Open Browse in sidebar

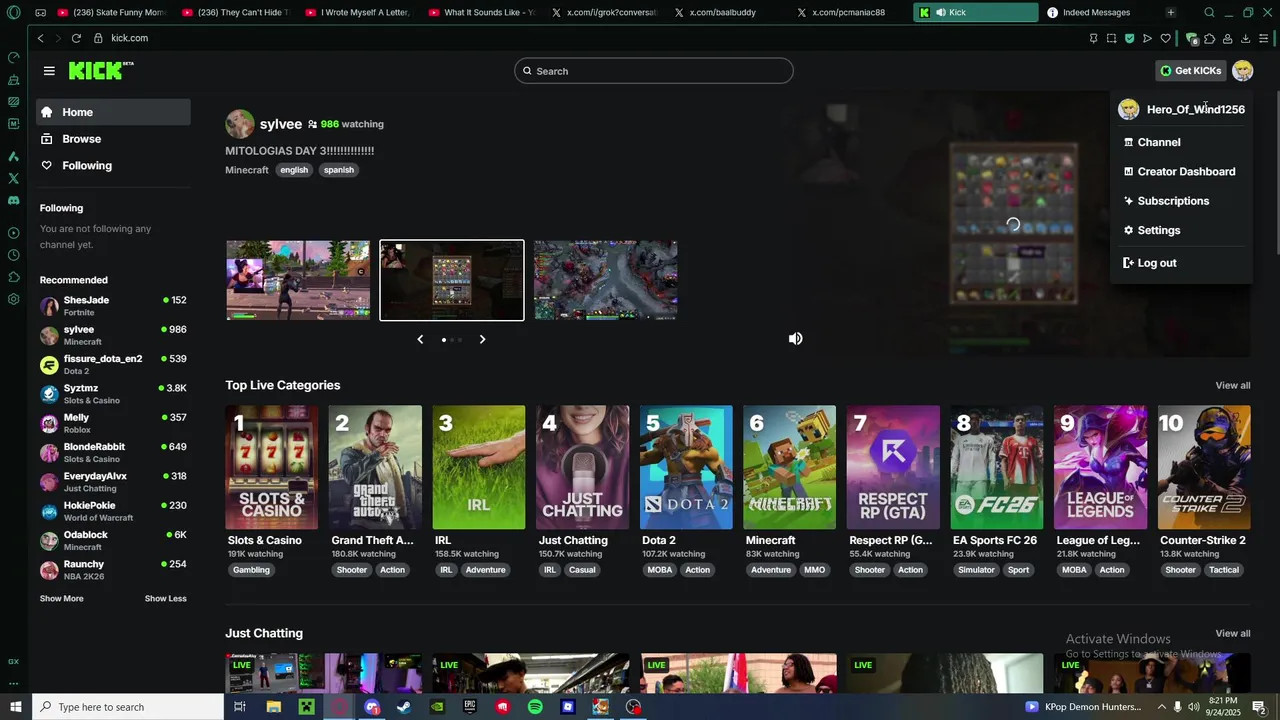tap(113, 139)
